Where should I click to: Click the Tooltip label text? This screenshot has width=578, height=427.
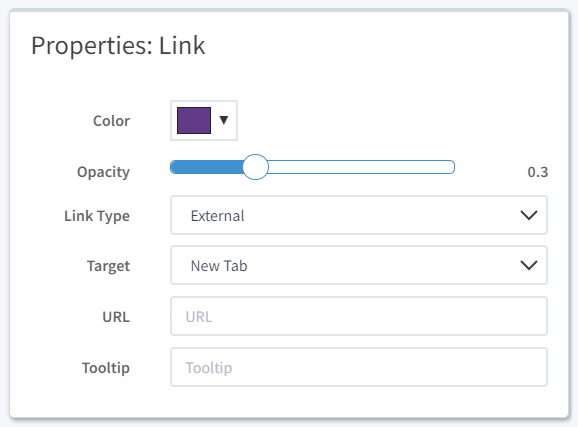tap(106, 368)
